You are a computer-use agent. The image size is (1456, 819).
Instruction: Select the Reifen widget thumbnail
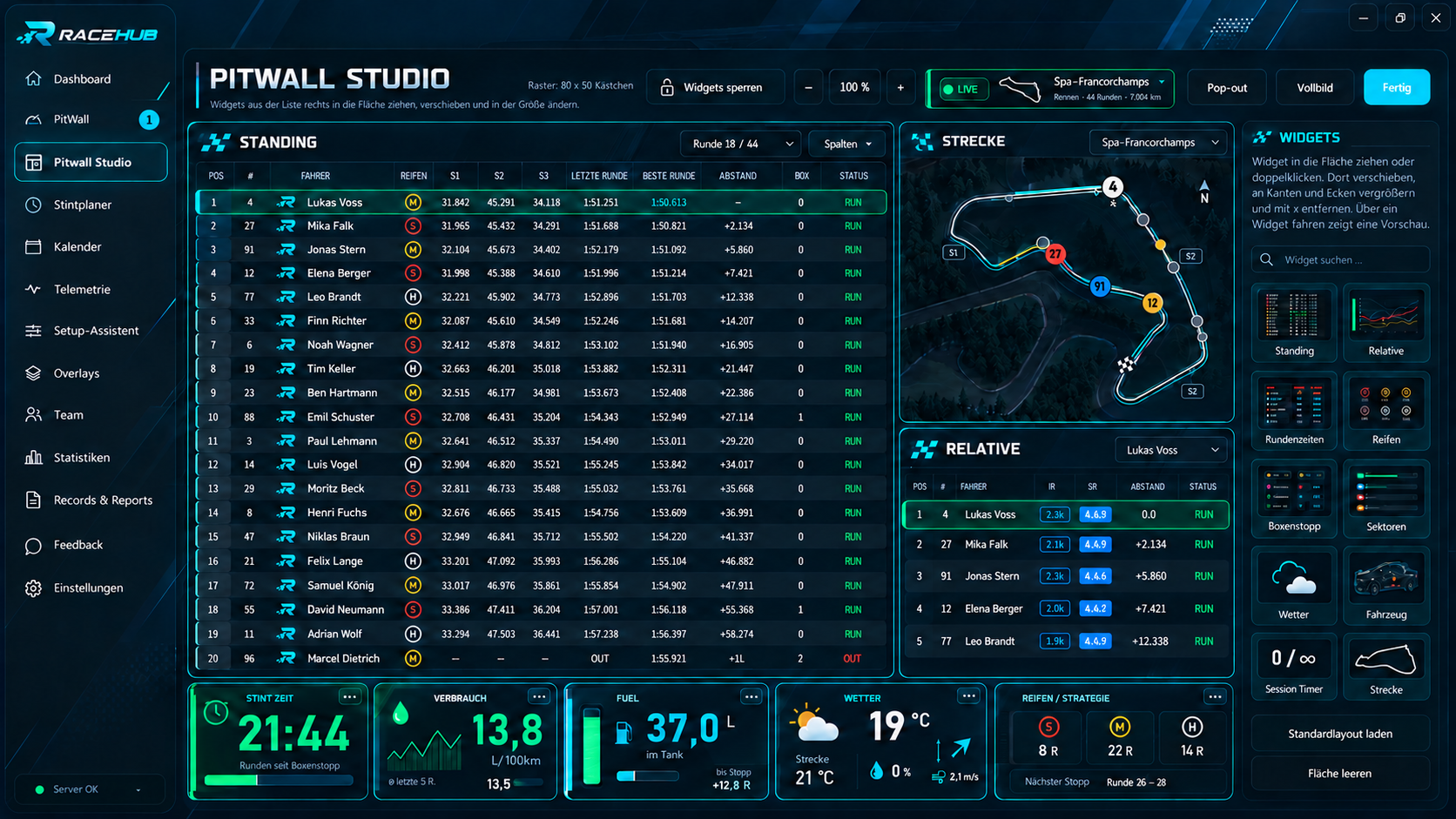pos(1385,411)
